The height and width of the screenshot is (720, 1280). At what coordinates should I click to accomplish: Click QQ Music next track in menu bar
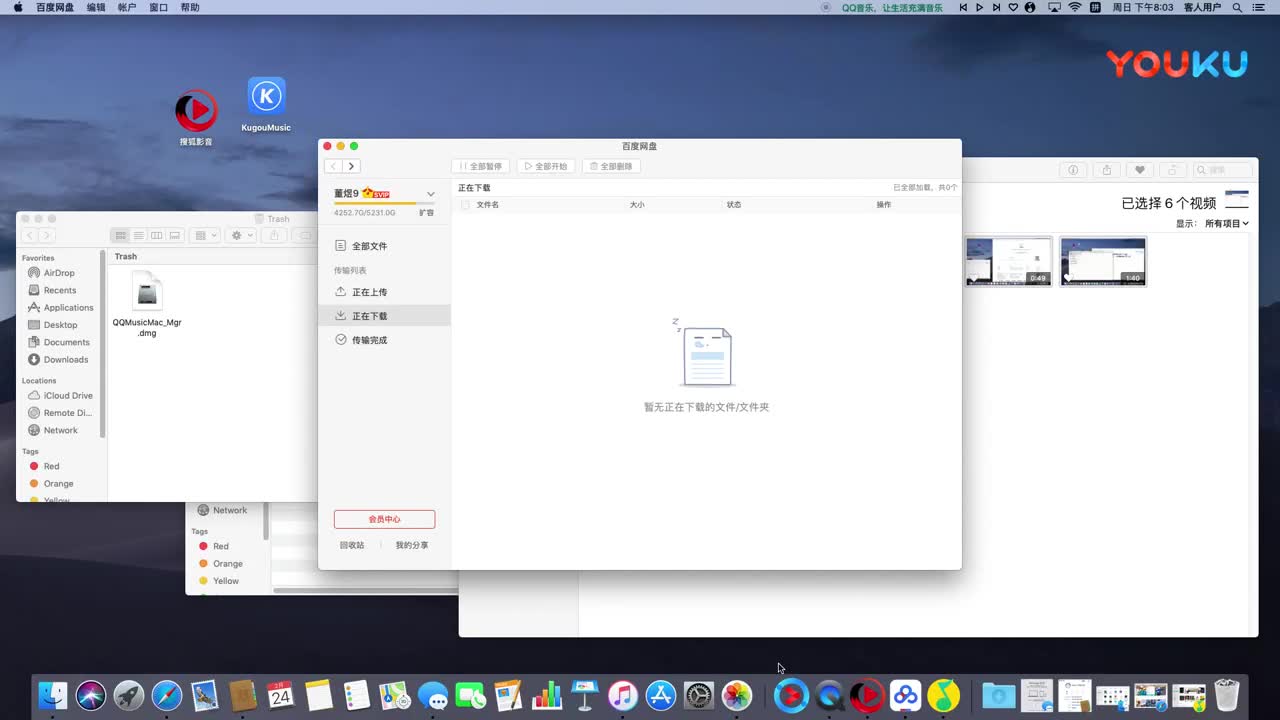pyautogui.click(x=997, y=7)
